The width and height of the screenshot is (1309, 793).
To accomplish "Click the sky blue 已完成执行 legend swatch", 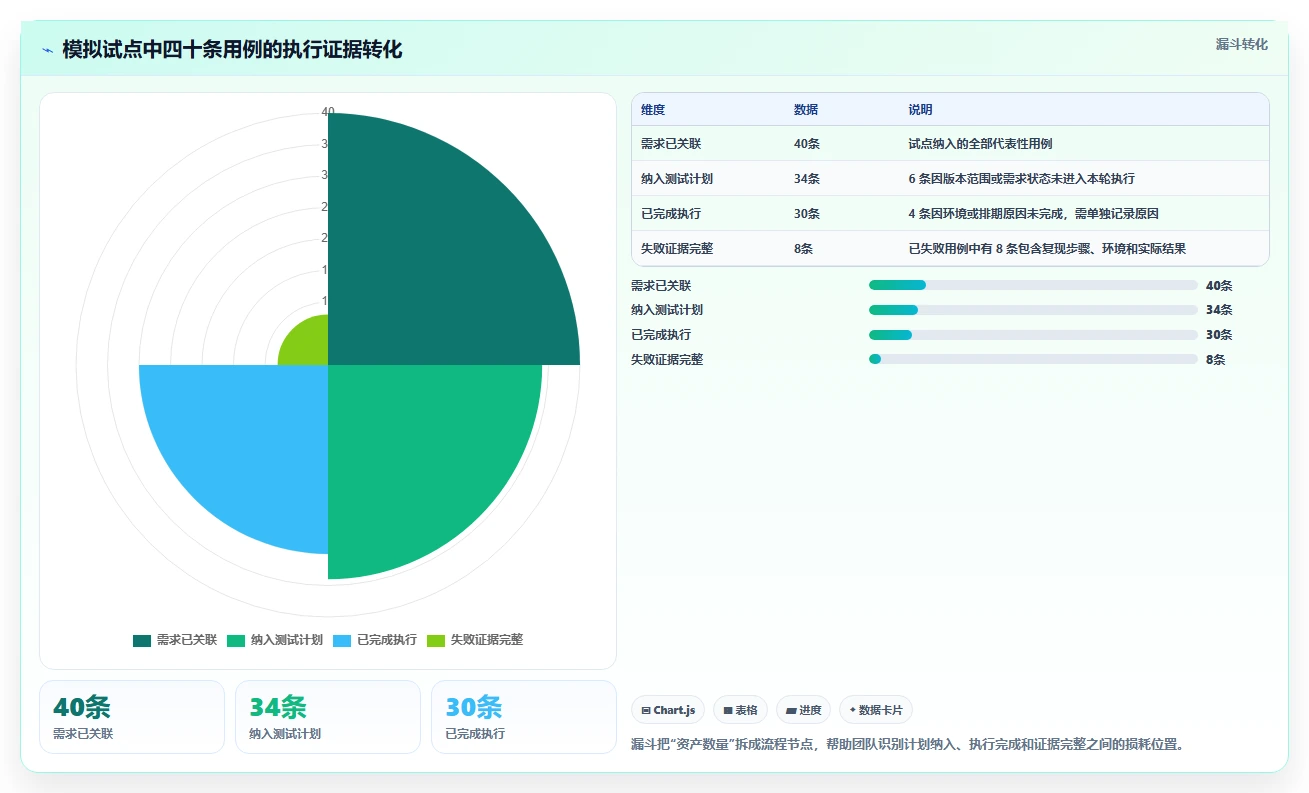I will 342,640.
